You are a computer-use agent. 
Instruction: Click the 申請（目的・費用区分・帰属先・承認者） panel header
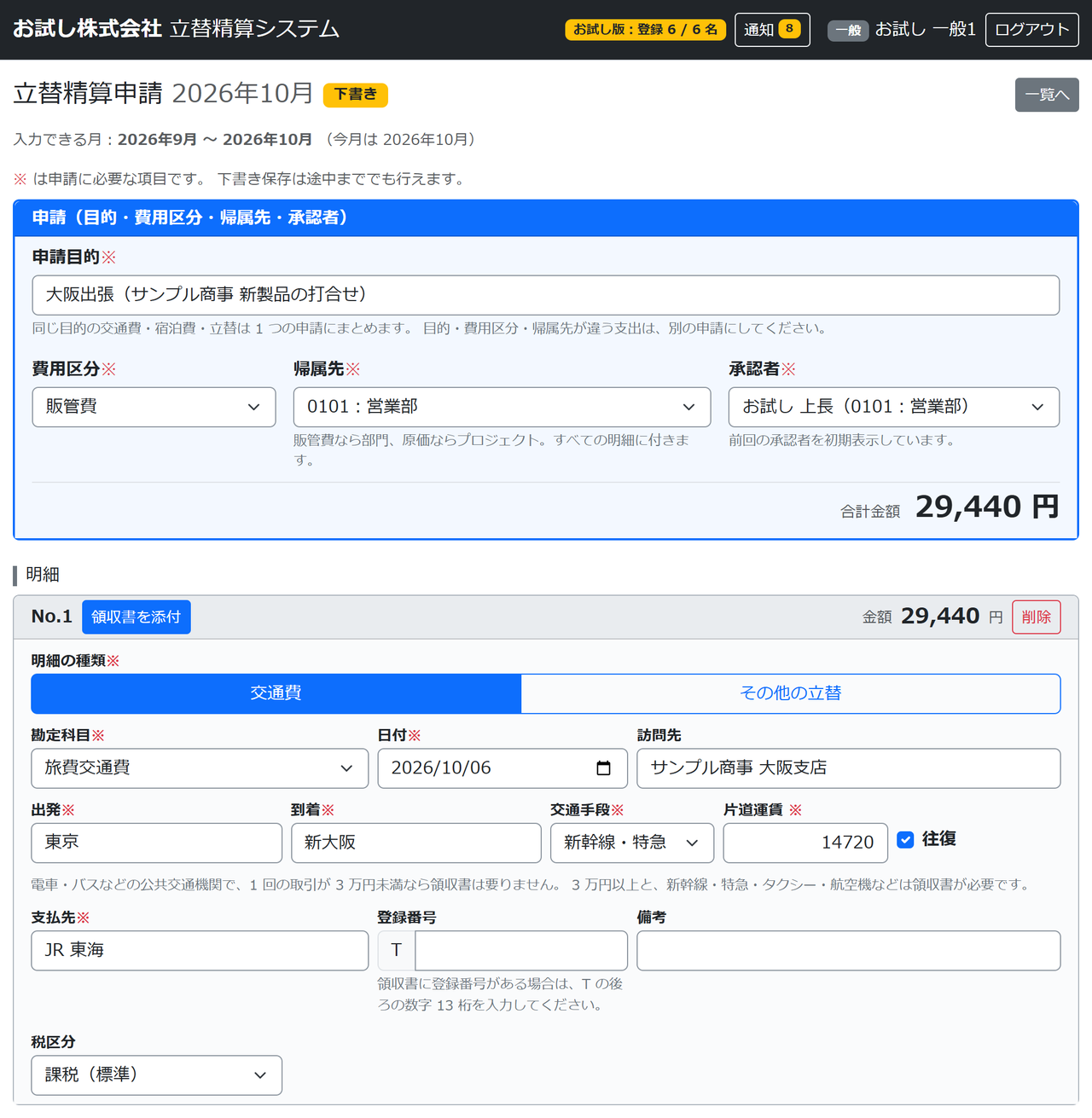click(546, 218)
